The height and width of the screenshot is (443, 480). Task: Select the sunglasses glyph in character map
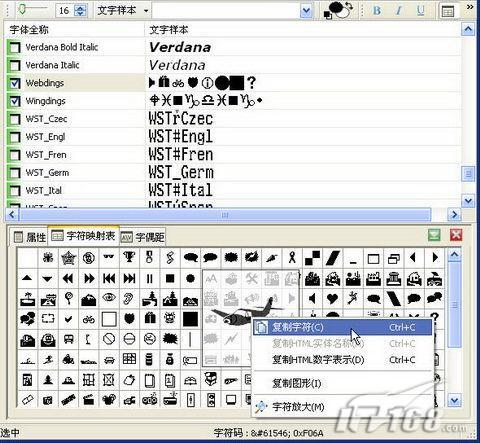coord(109,257)
